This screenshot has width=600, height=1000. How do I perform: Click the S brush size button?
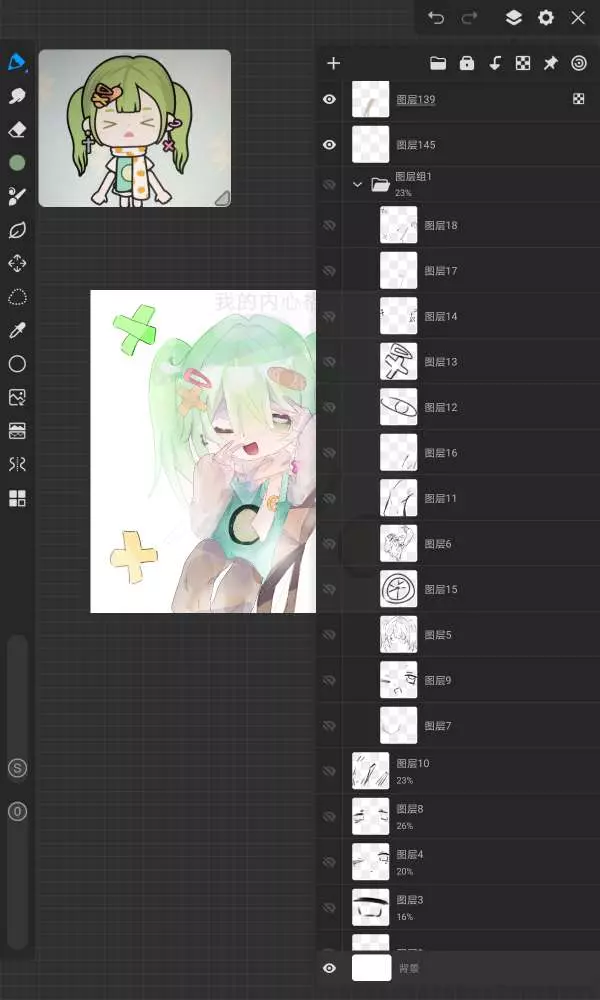click(x=17, y=767)
